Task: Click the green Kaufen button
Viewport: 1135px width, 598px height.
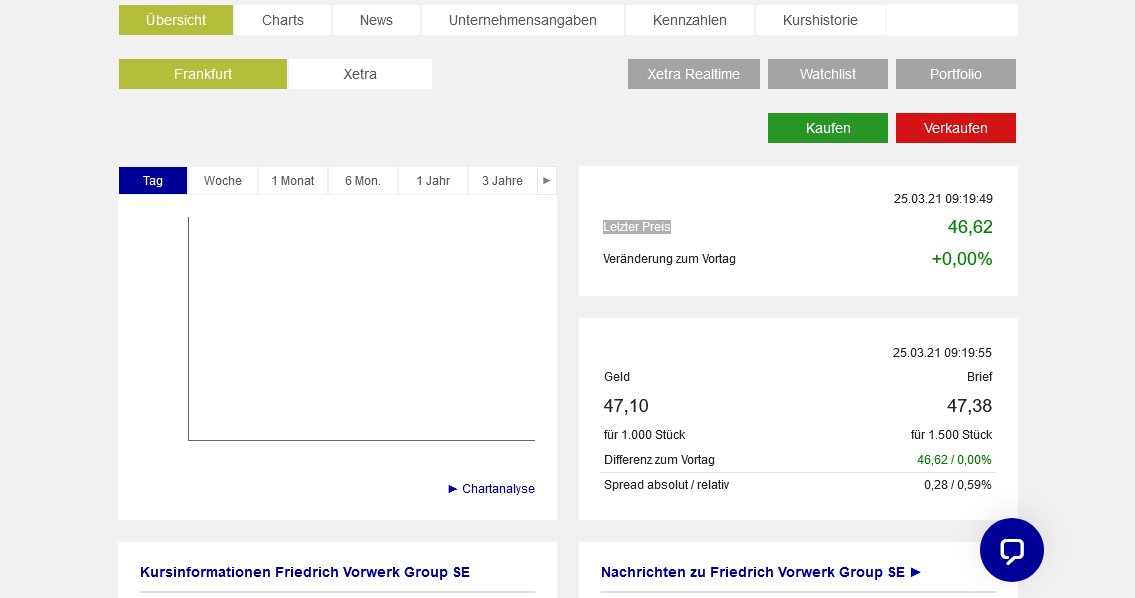Action: (827, 127)
